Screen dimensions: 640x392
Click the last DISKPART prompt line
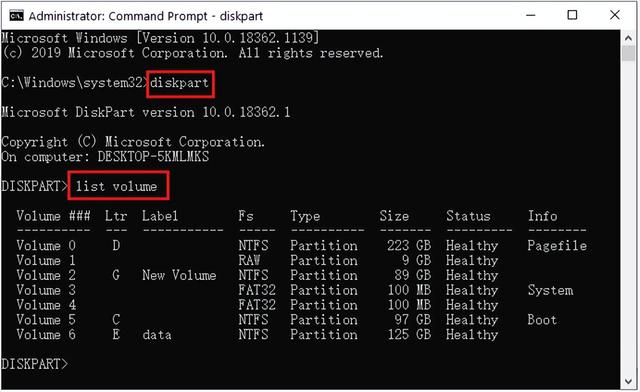35,364
